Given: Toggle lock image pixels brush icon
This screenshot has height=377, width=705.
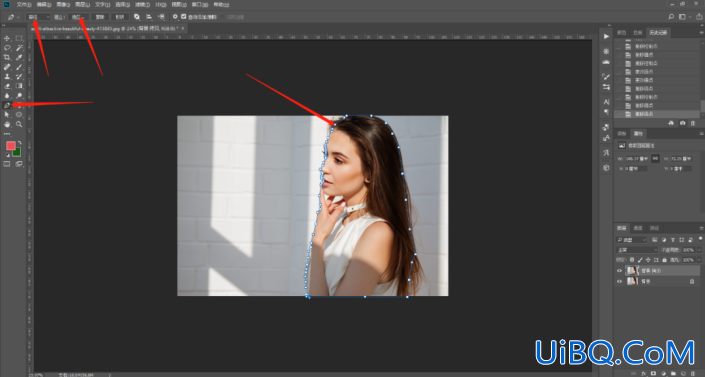Looking at the screenshot, I should click(640, 260).
